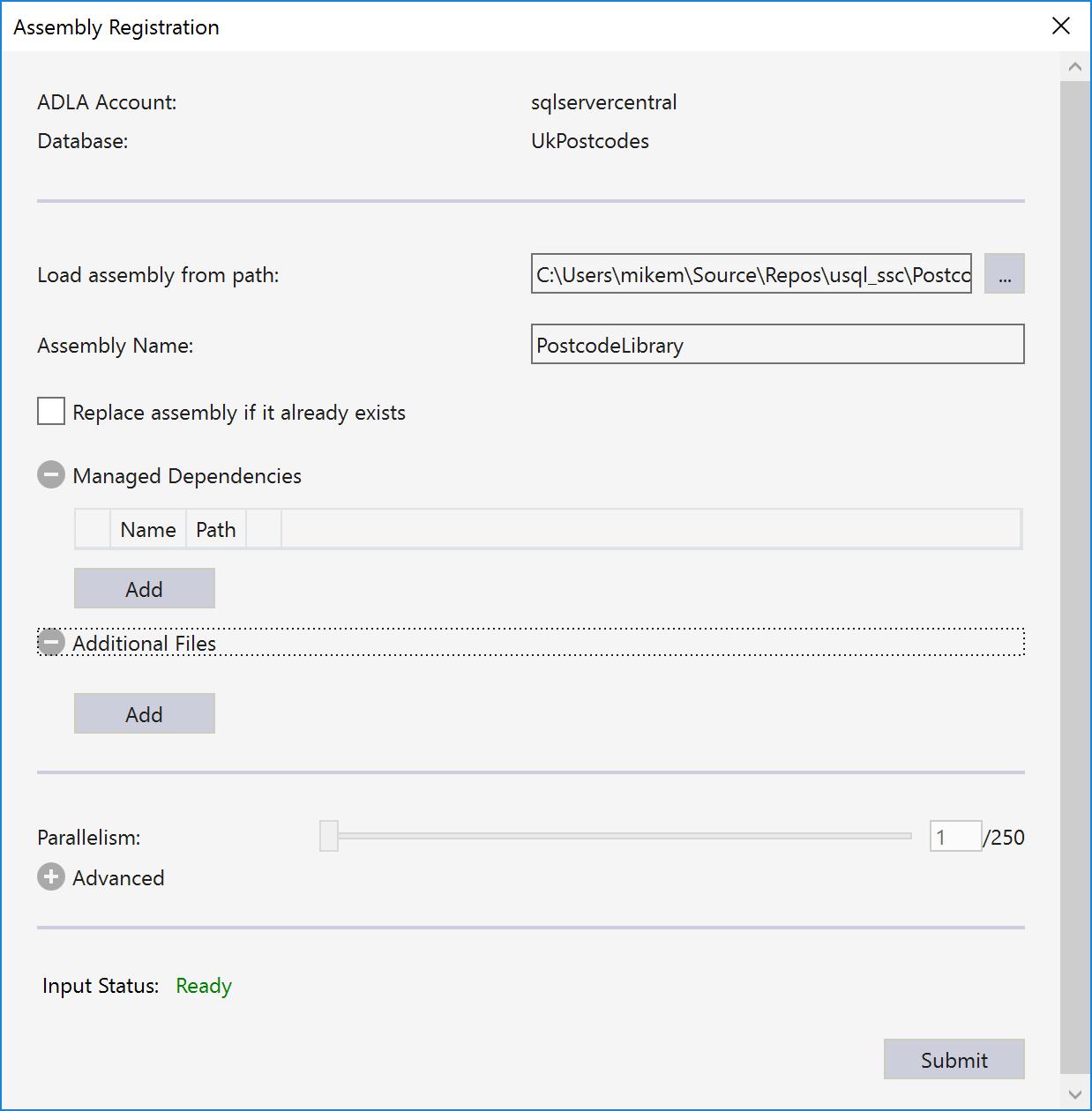Close the Assembly Registration dialog

tap(1061, 26)
